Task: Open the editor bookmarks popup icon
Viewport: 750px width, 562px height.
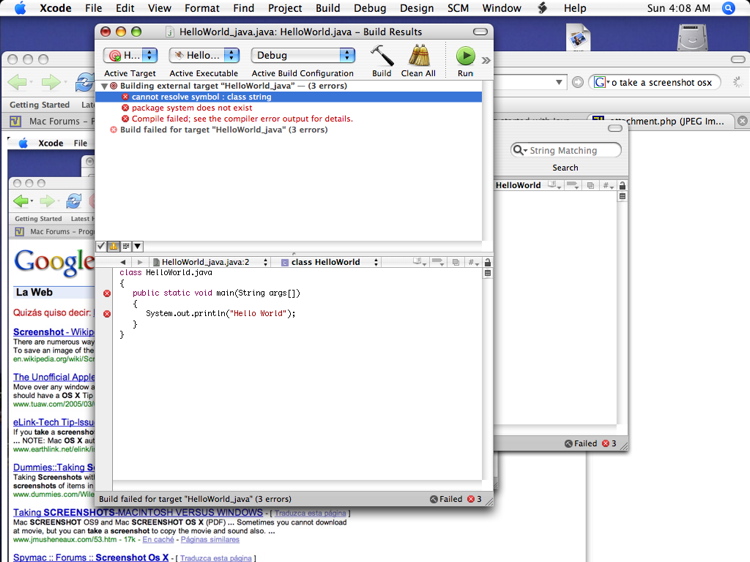Action: coord(420,262)
